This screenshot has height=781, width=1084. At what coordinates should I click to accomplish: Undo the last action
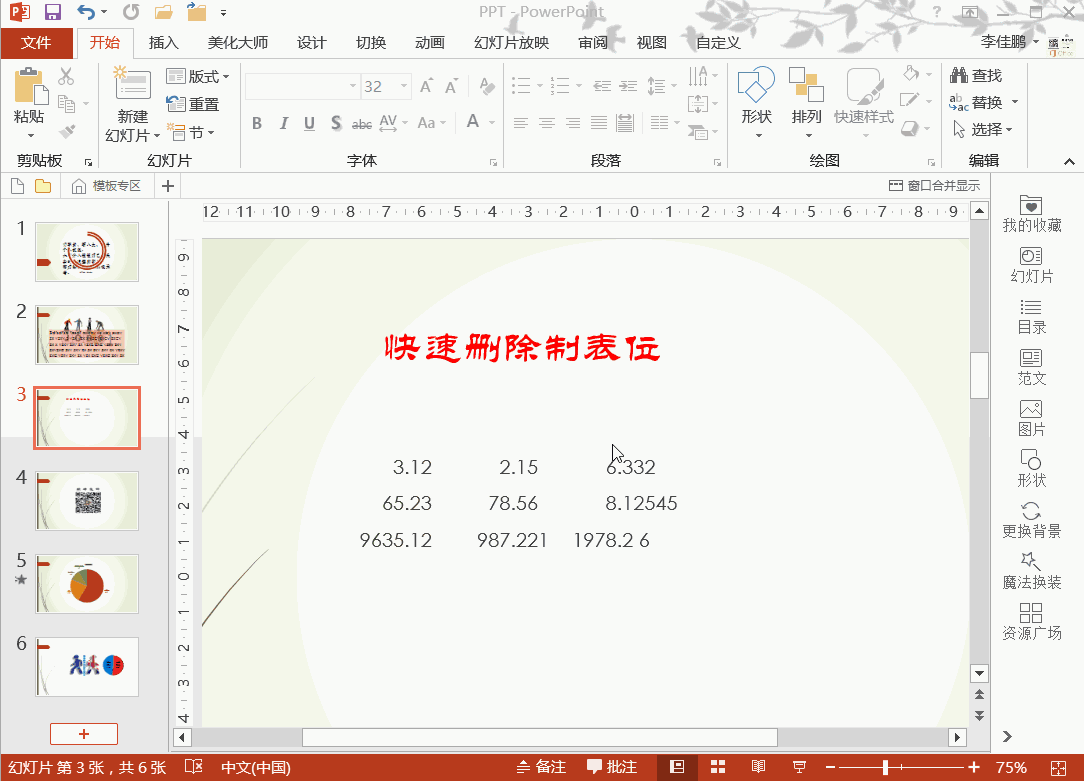[x=86, y=12]
